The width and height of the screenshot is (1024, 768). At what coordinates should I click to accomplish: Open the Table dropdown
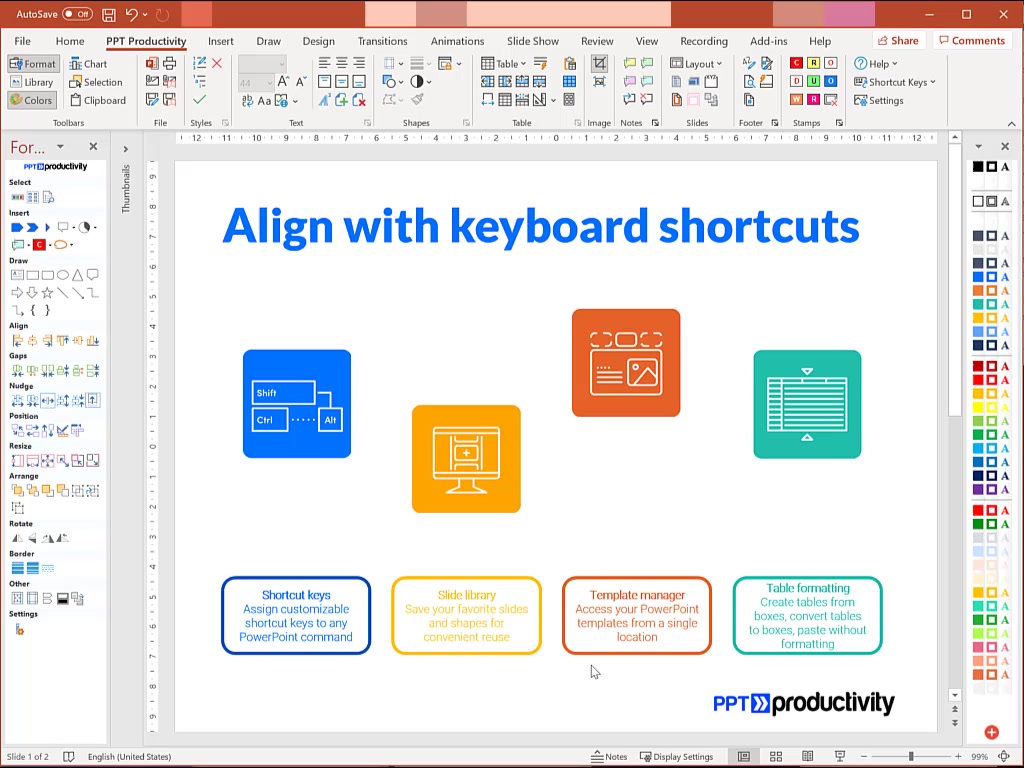(504, 63)
